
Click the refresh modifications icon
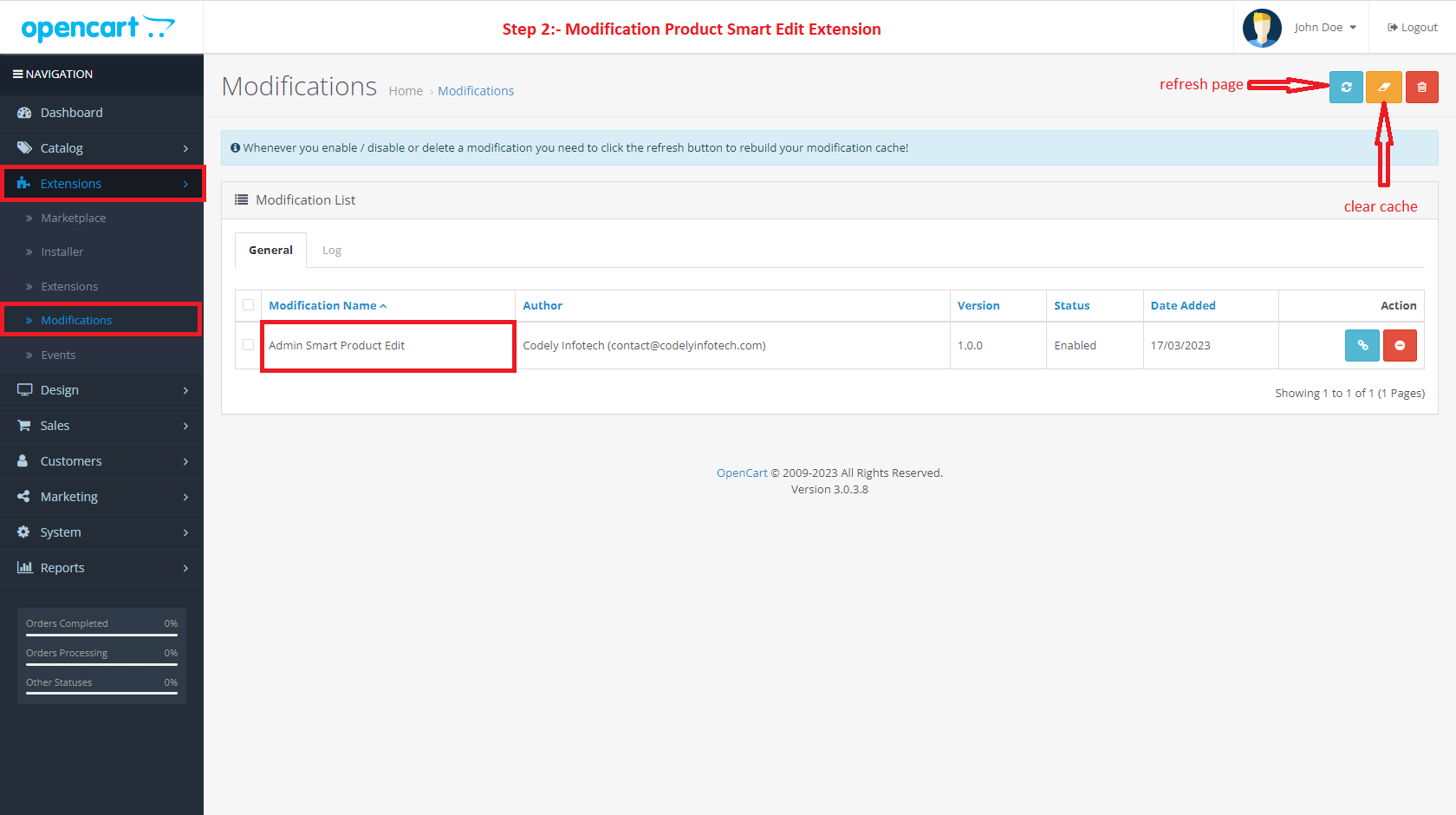pos(1346,87)
